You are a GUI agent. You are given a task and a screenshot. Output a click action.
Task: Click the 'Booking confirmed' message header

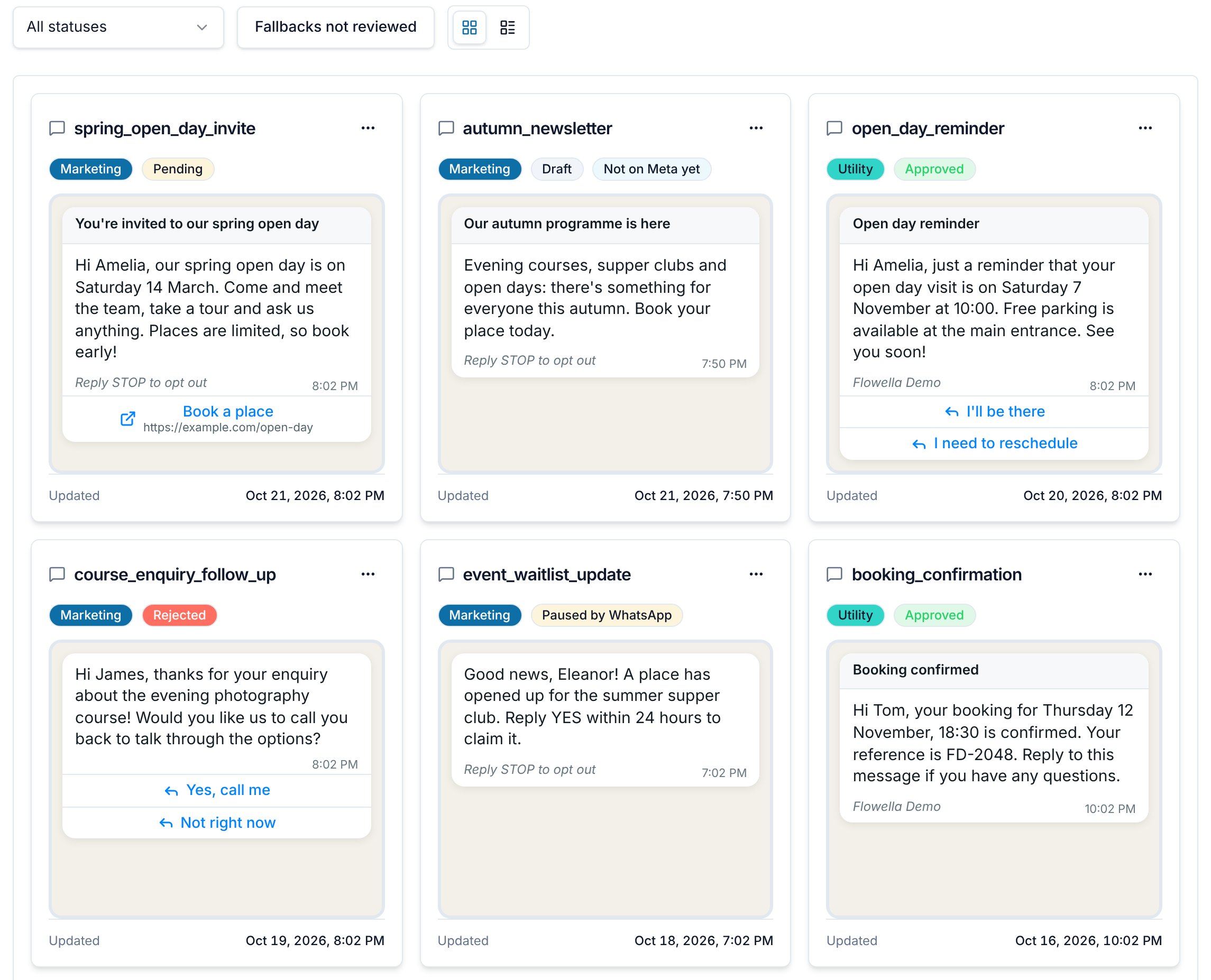pos(915,670)
